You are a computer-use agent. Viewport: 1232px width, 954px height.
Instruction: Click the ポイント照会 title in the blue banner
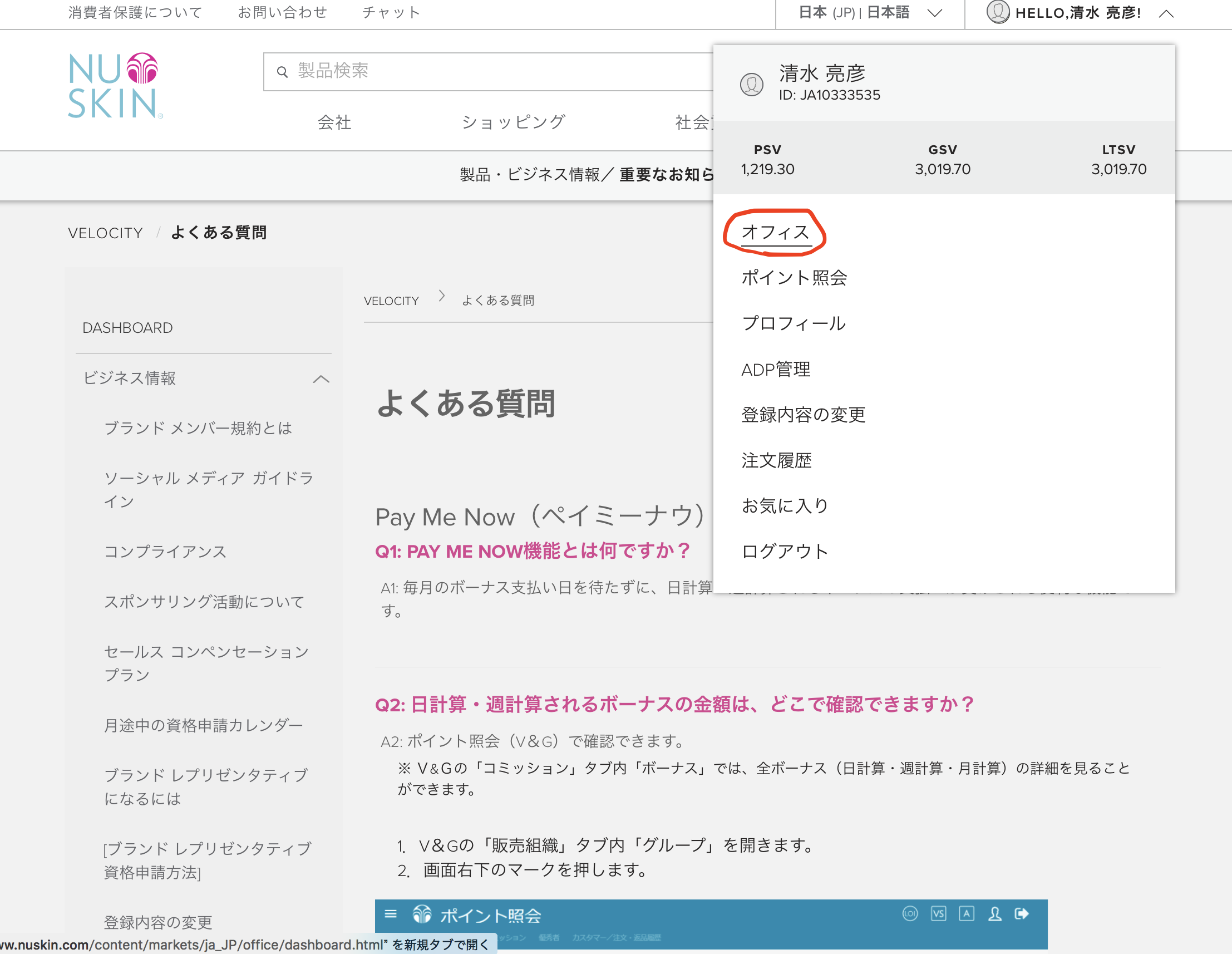coord(490,916)
